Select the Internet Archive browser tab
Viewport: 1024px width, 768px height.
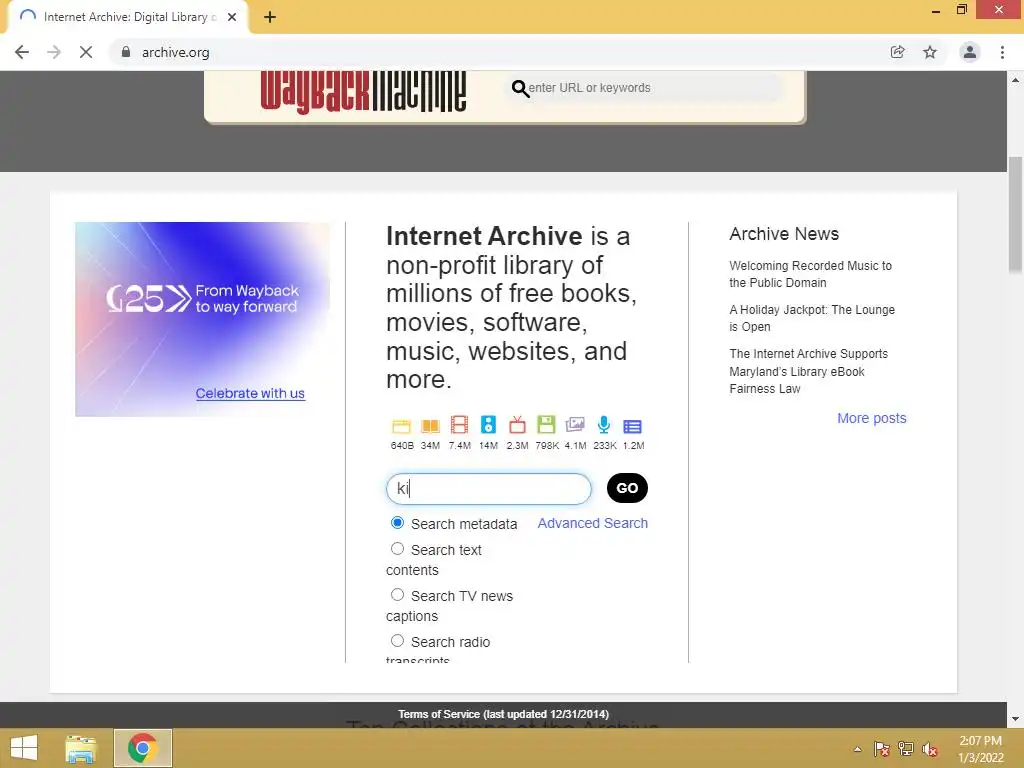pos(127,17)
